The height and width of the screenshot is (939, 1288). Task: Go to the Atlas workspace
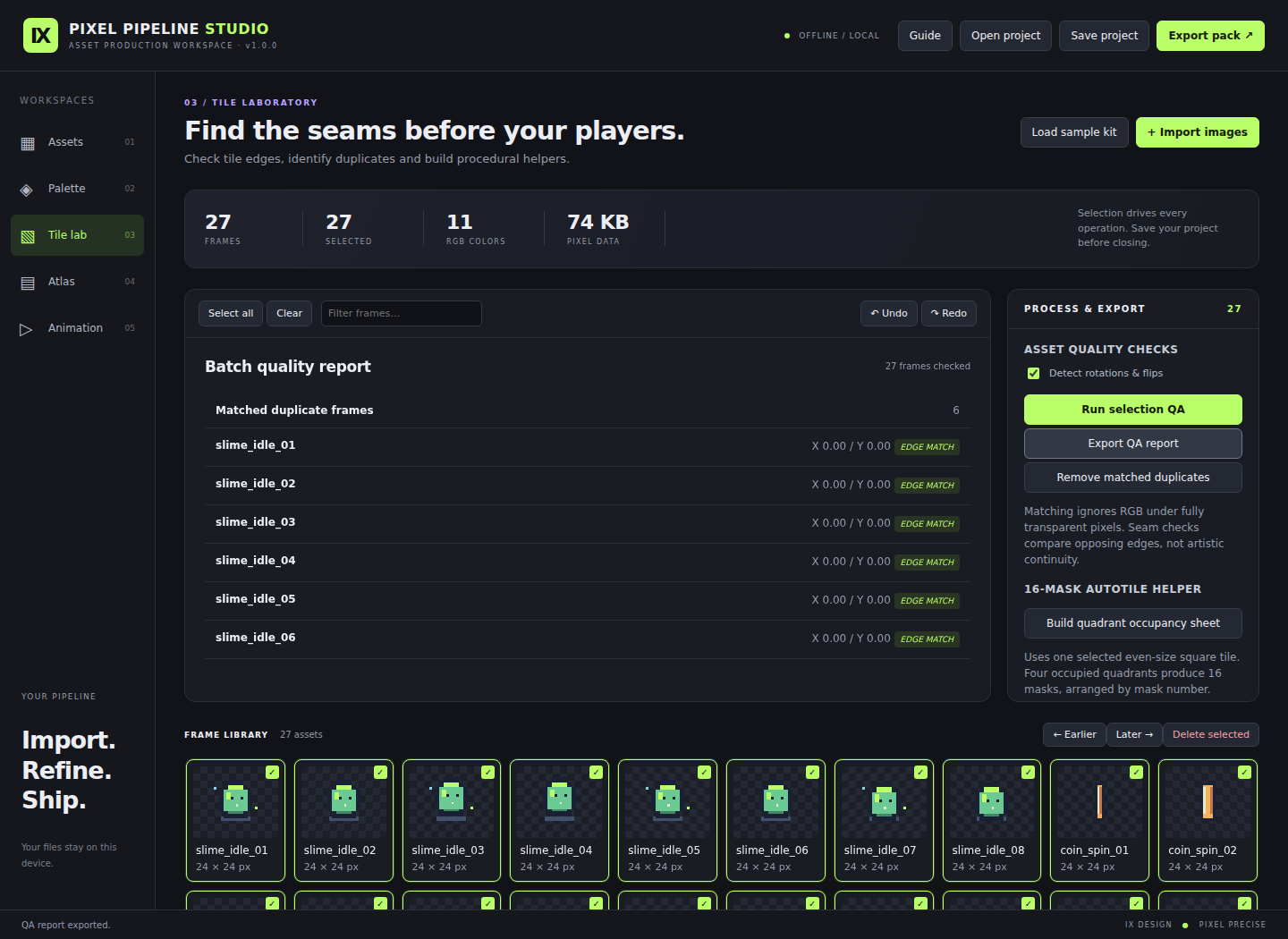pos(77,282)
